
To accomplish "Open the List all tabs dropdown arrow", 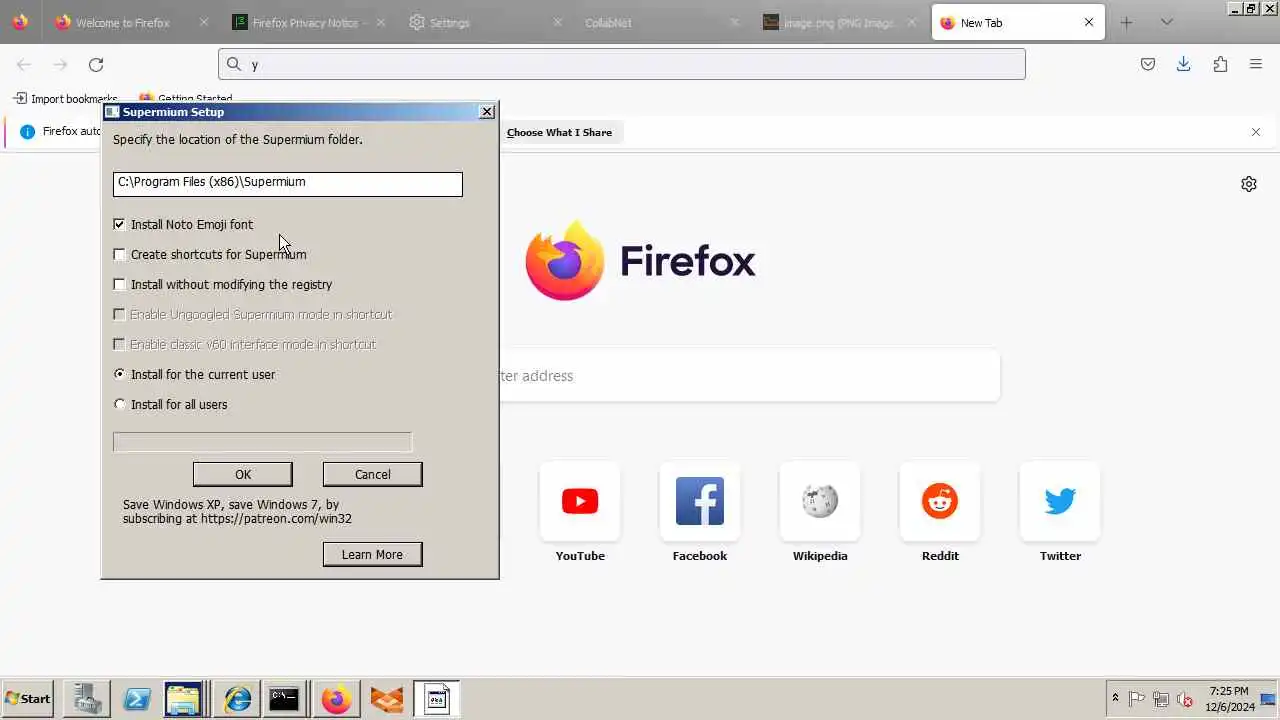I will (x=1166, y=22).
